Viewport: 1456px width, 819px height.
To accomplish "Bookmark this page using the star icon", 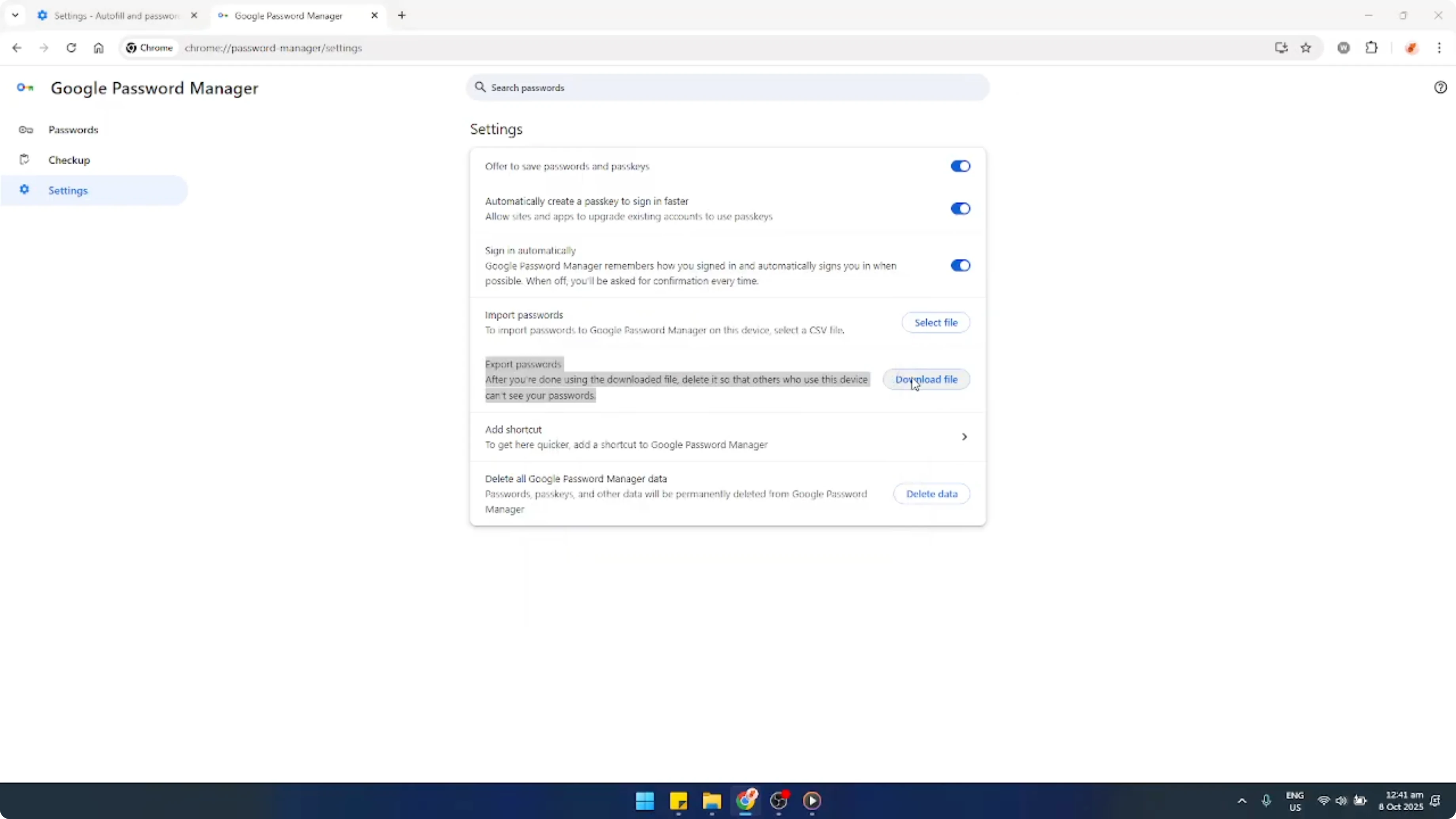I will point(1306,48).
